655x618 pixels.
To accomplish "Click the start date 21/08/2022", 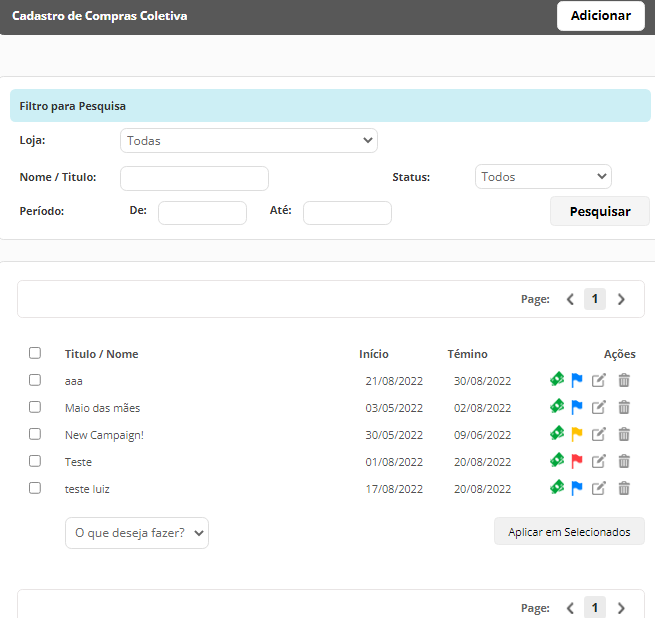I will point(394,381).
